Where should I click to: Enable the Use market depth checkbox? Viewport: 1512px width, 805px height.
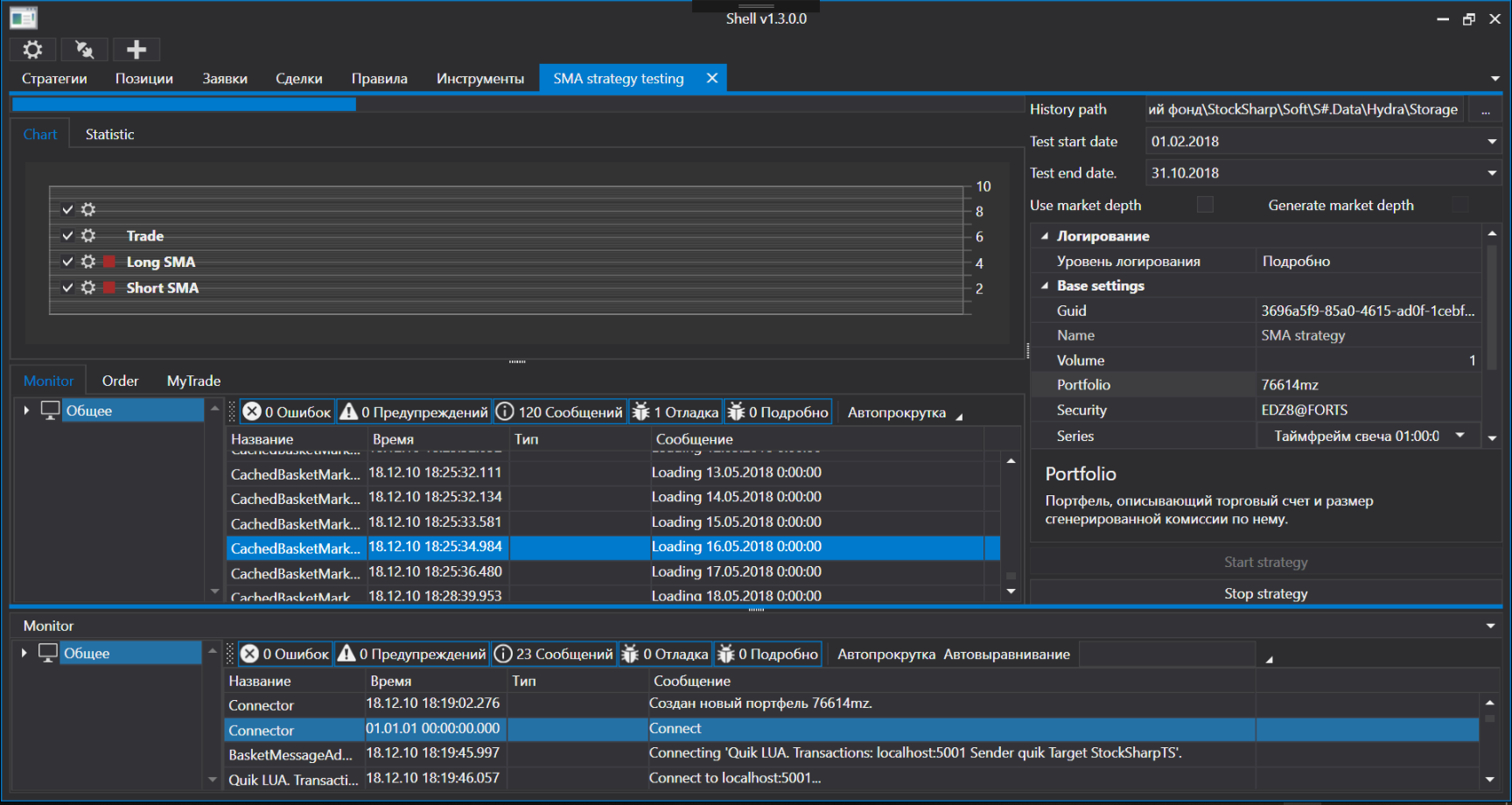(x=1205, y=205)
